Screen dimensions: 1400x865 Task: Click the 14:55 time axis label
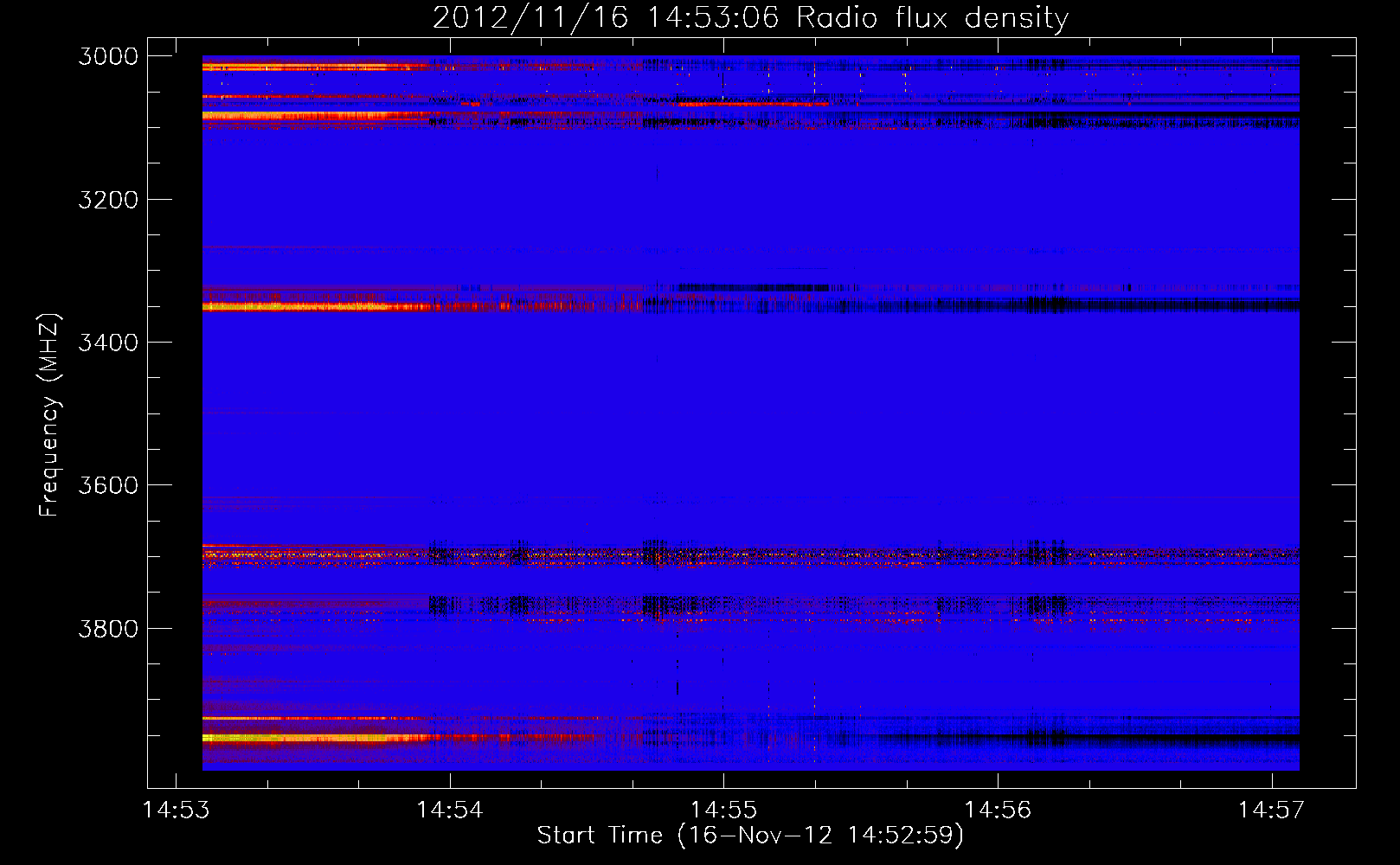click(724, 811)
